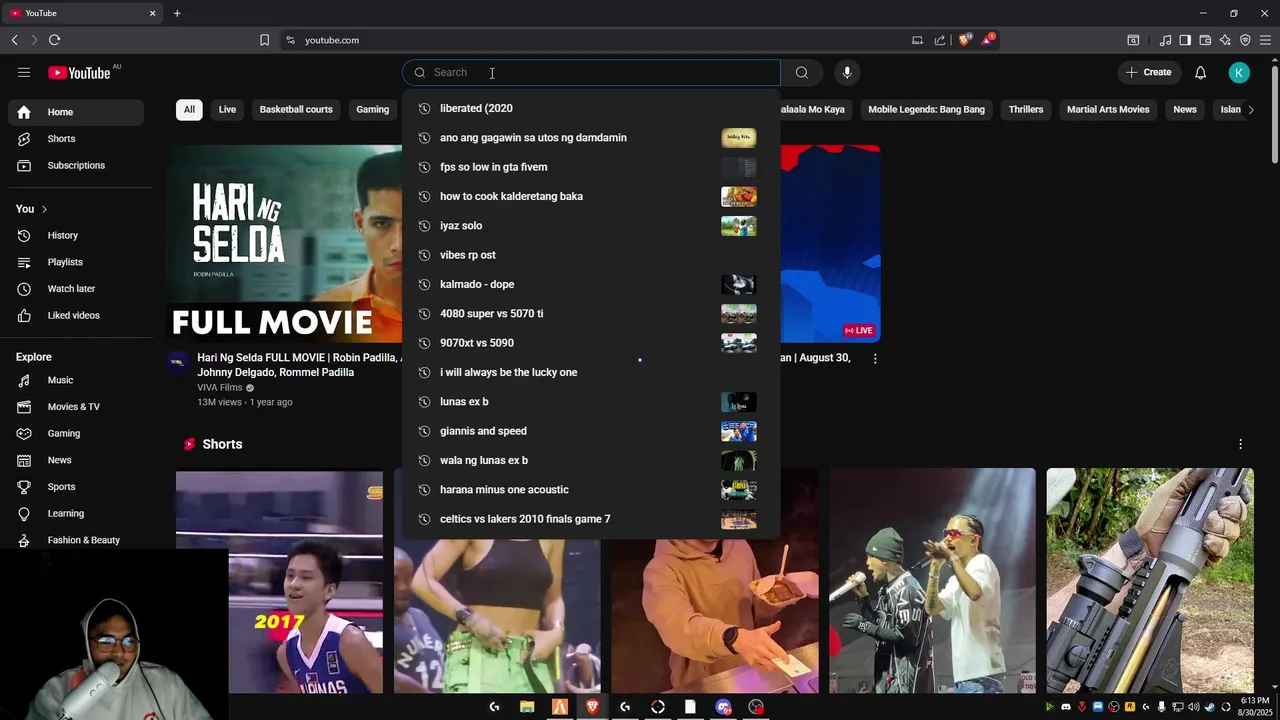Viewport: 1280px width, 720px height.
Task: Bookmark this page icon
Action: [264, 40]
